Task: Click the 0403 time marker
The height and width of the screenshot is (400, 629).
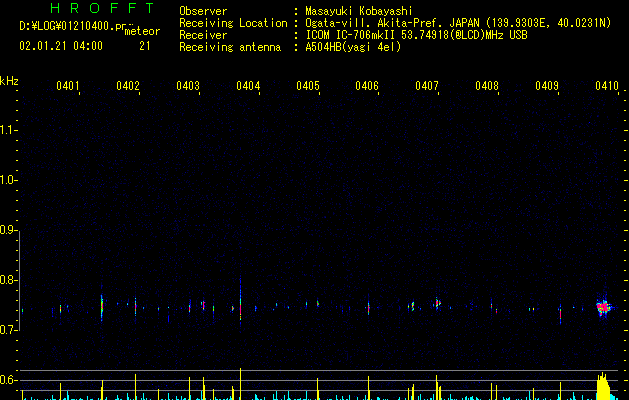Action: tap(188, 86)
